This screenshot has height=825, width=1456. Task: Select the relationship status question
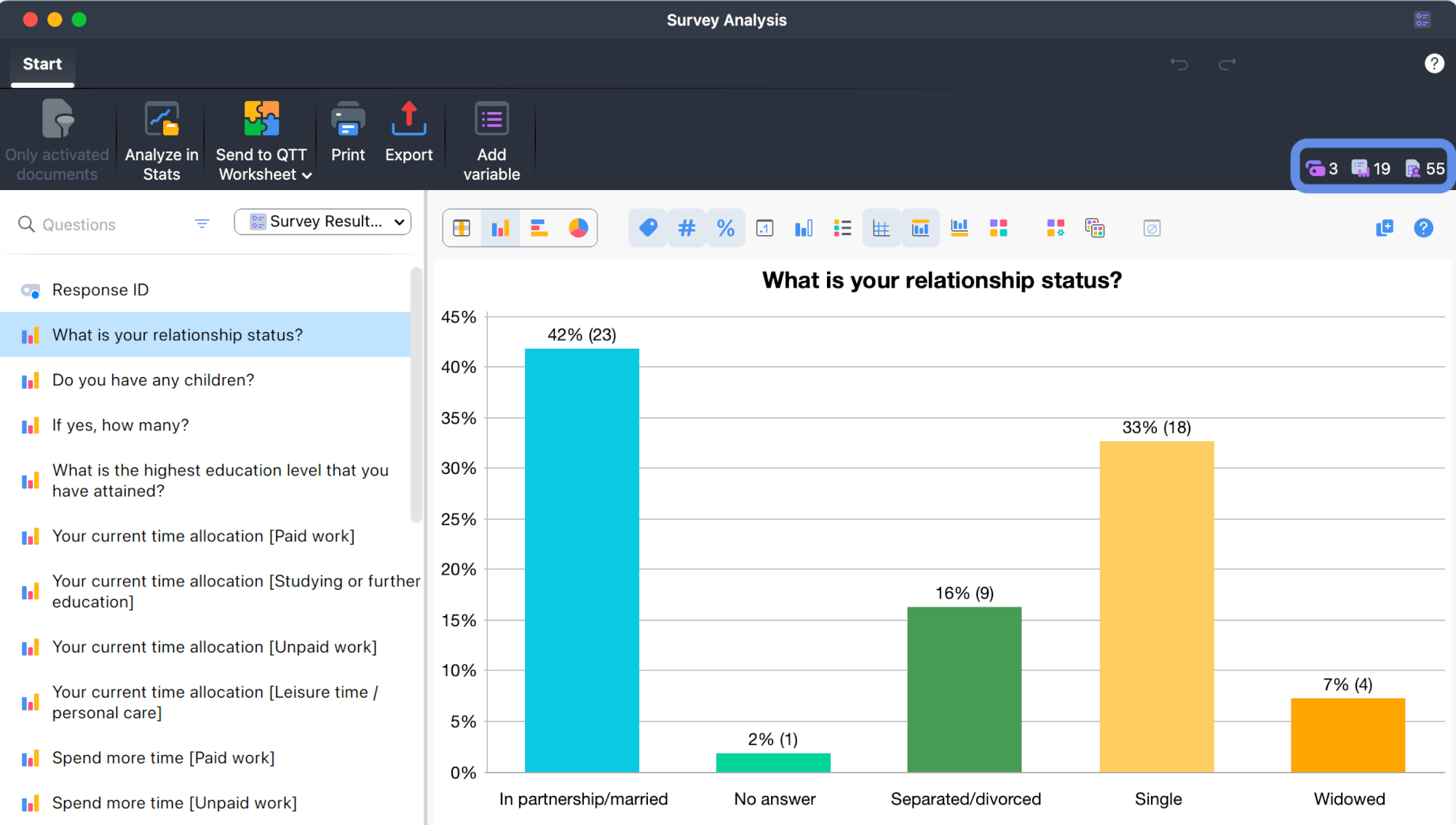coord(177,334)
